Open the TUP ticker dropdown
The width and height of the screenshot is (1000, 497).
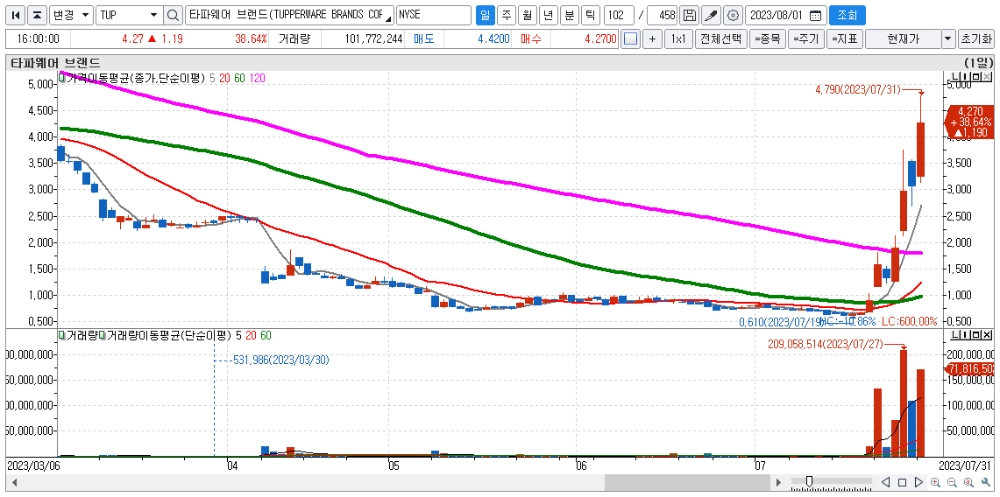pos(154,15)
